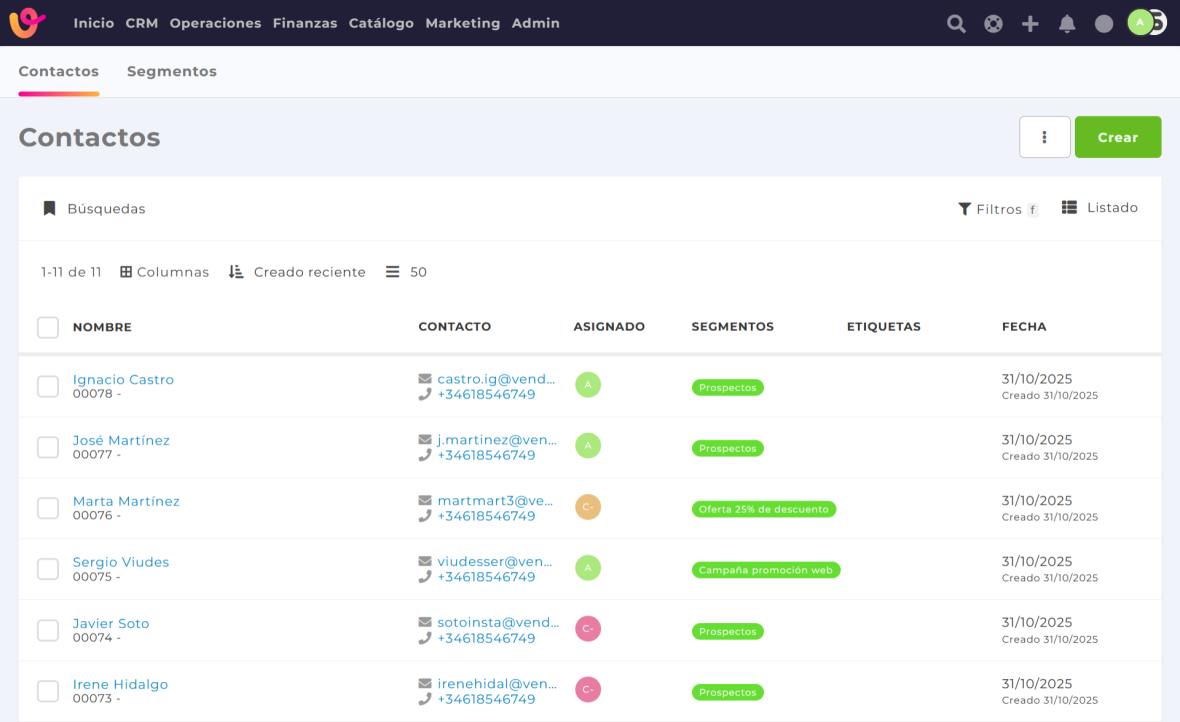Expand the Creado reciente sort dropdown
This screenshot has height=722, width=1180.
click(x=297, y=272)
